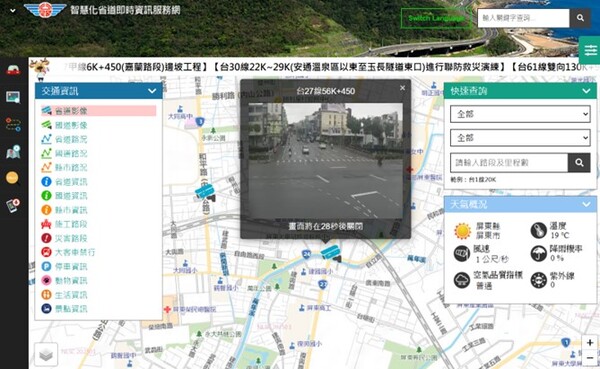Click the sun weather icon
The width and height of the screenshot is (600, 369).
tap(462, 231)
